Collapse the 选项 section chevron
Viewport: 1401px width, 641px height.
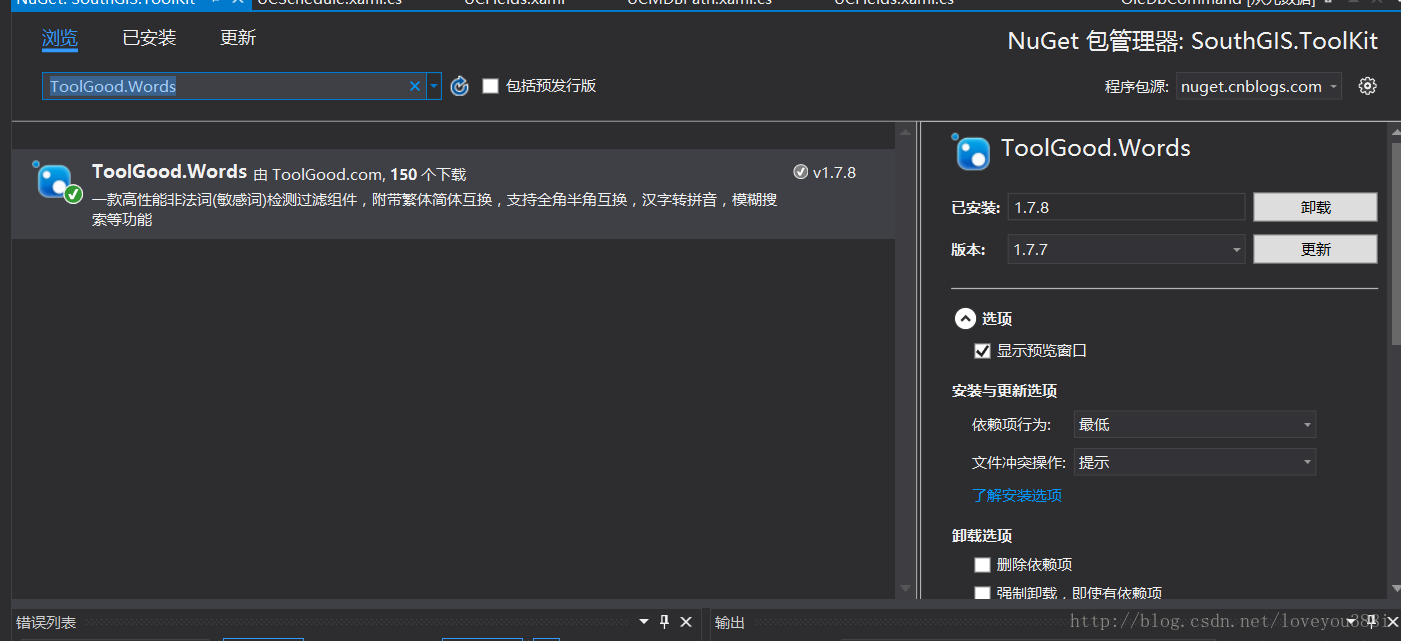point(965,318)
